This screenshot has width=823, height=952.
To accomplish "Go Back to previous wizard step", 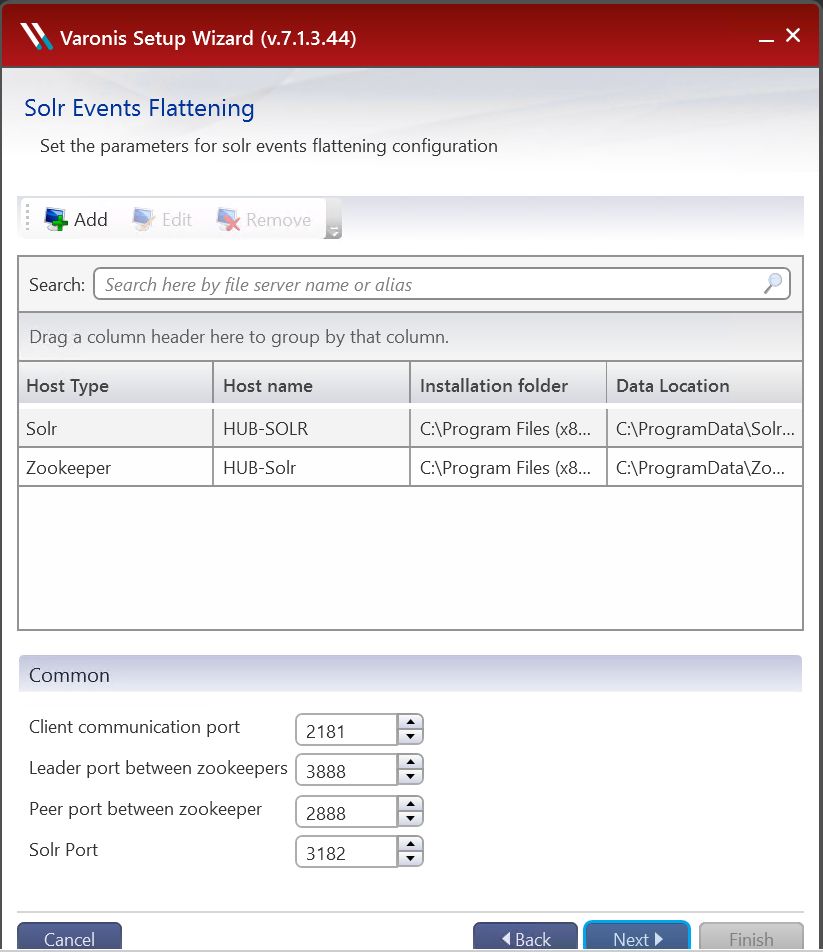I will (x=525, y=938).
